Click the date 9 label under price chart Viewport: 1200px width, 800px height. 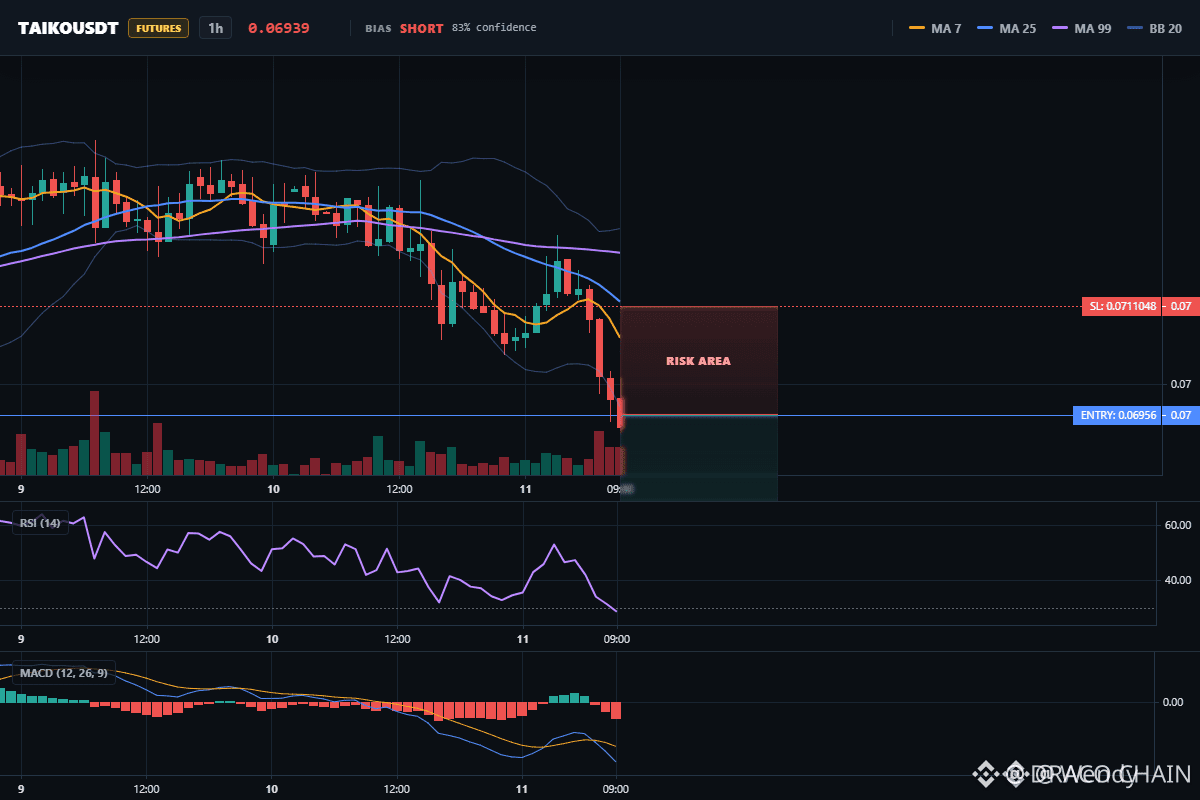click(21, 489)
